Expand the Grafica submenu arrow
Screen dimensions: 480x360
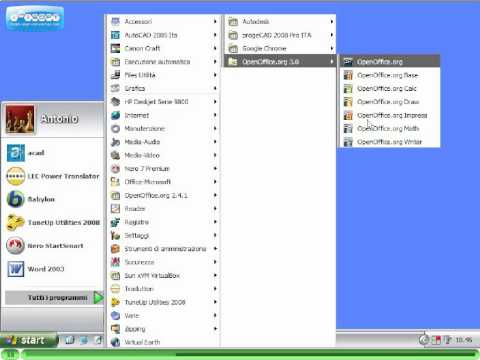(x=215, y=88)
